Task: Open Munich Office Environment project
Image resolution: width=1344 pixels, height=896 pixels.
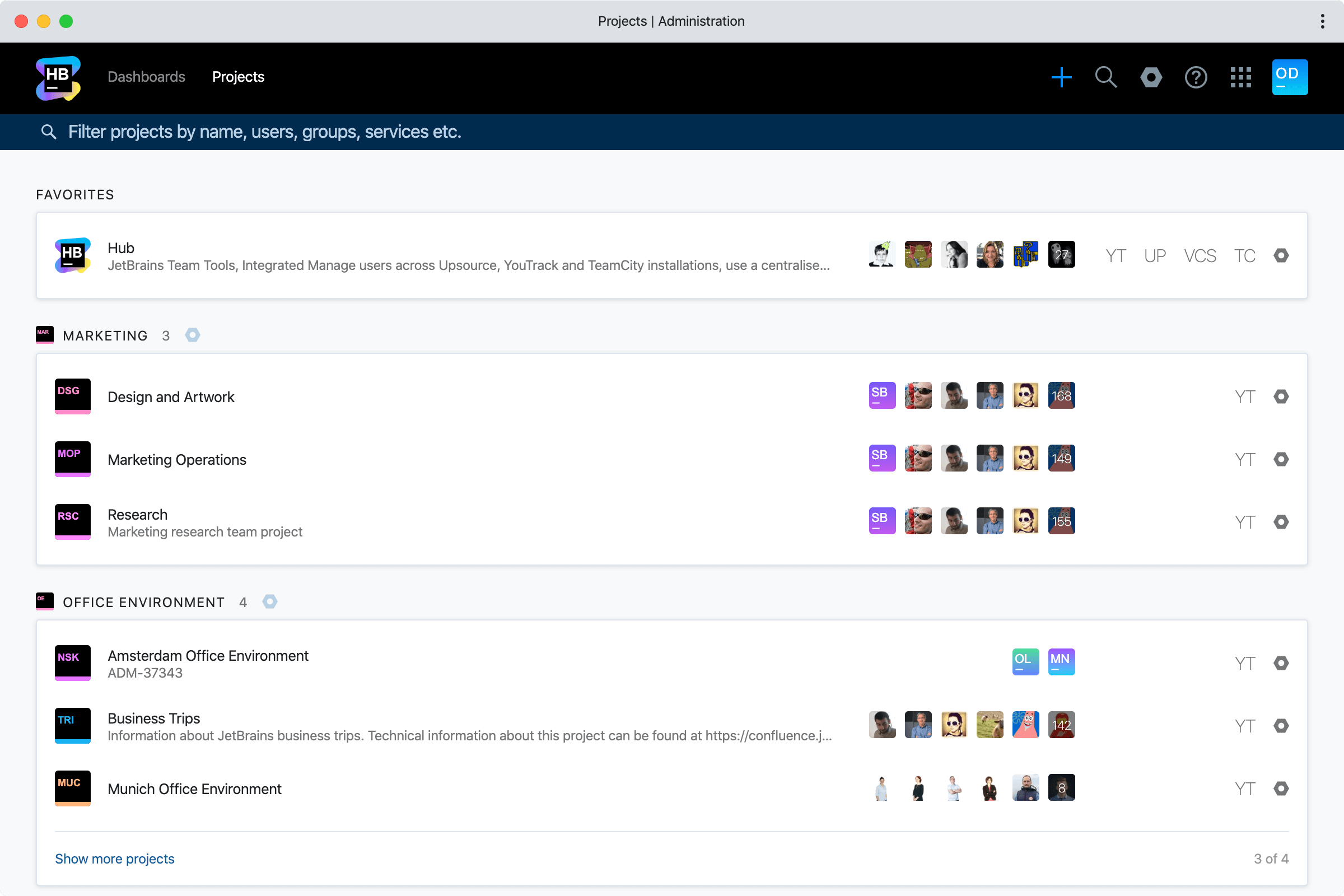Action: (x=194, y=789)
